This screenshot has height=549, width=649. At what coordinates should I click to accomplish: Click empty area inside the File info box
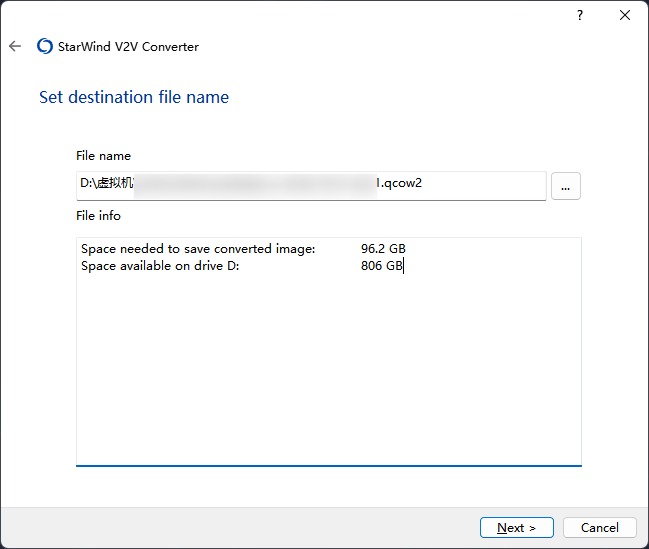pos(328,370)
